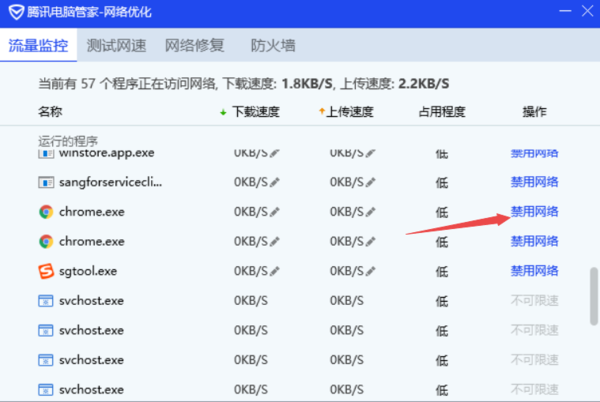Sort by 上传速度 column header

(x=350, y=111)
